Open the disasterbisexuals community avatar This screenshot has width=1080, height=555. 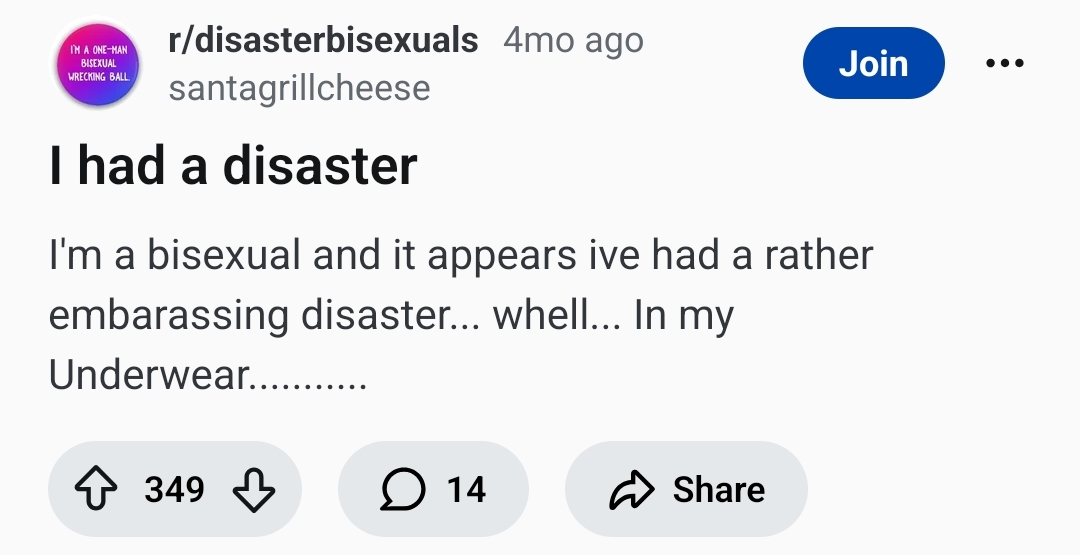tap(97, 64)
